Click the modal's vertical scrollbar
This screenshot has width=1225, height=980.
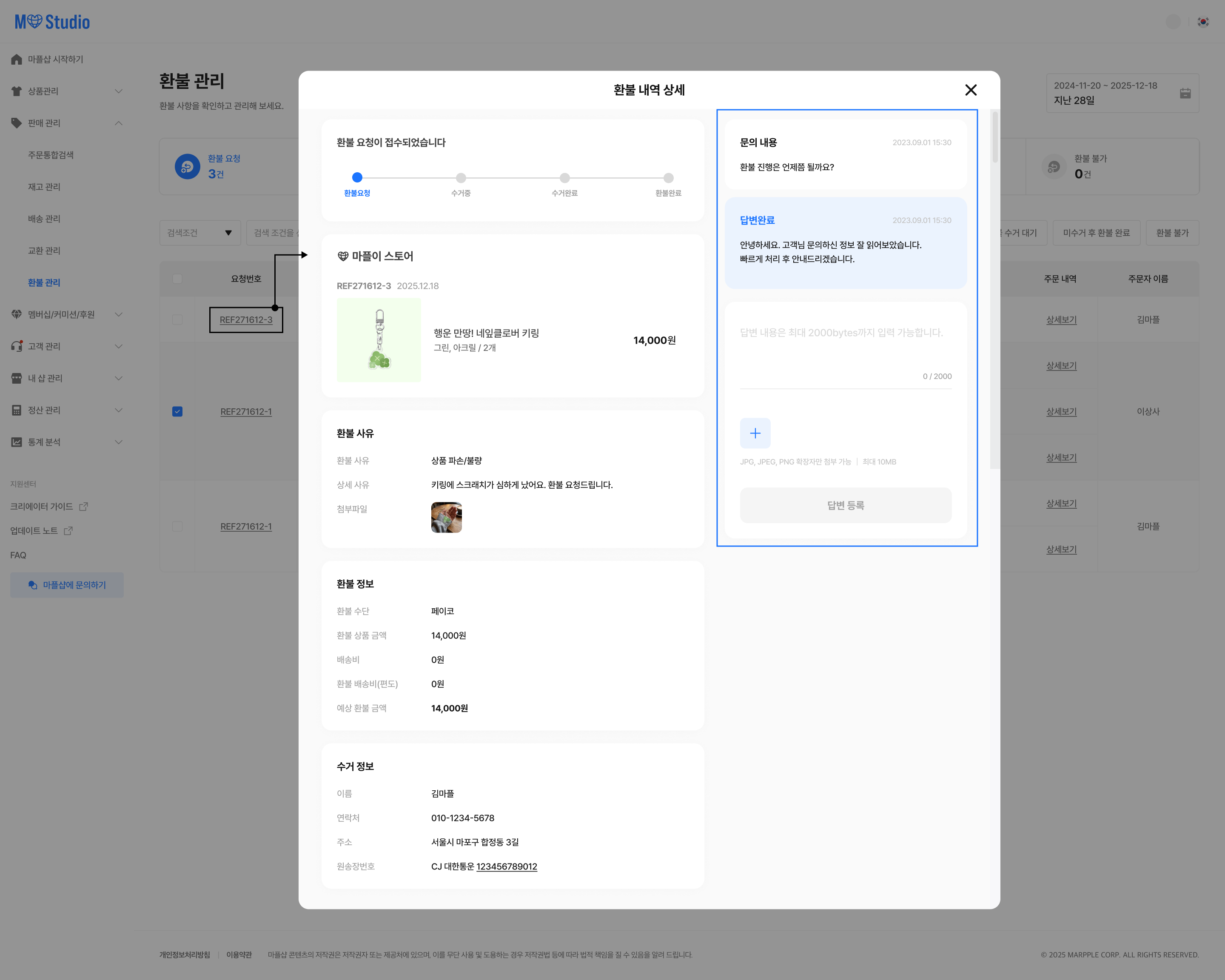[x=994, y=137]
